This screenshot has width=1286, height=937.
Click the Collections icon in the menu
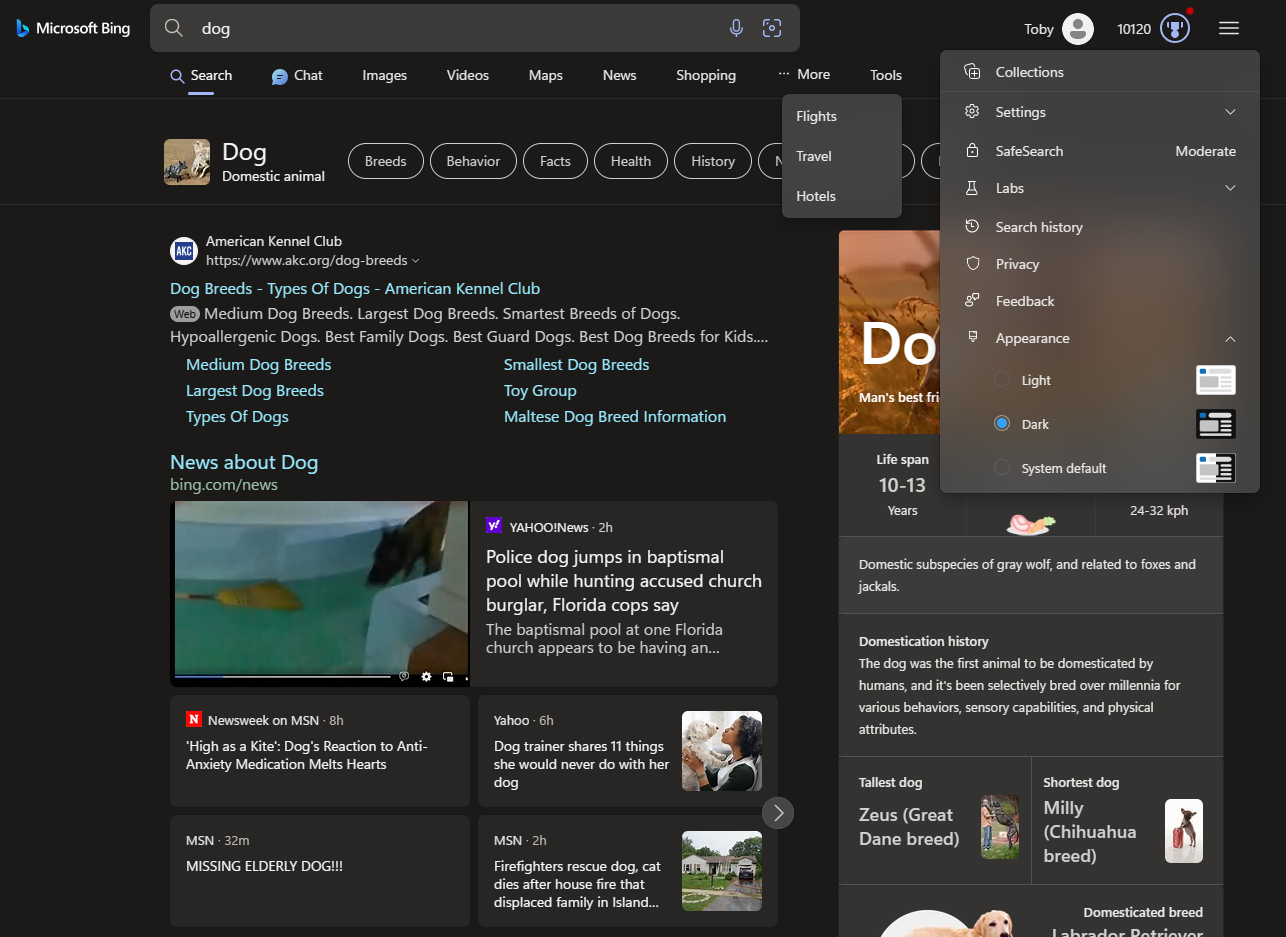(x=972, y=72)
